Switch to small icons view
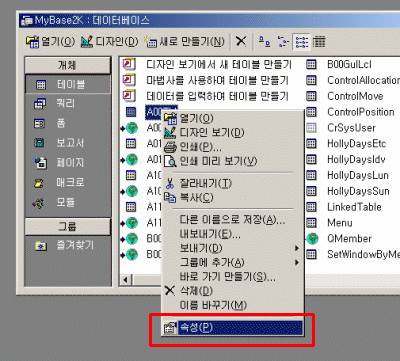This screenshot has height=361, width=400. [283, 42]
